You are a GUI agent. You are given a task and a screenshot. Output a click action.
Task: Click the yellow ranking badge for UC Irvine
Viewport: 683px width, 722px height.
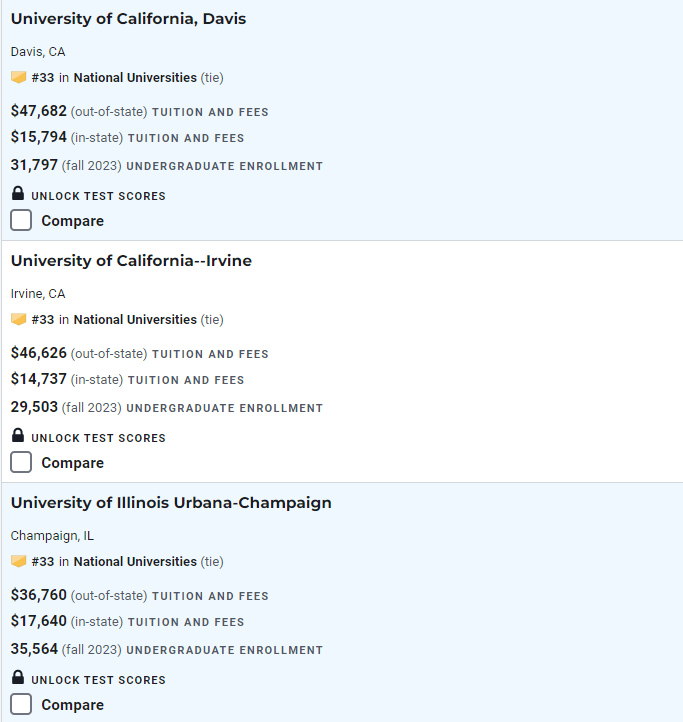(18, 319)
